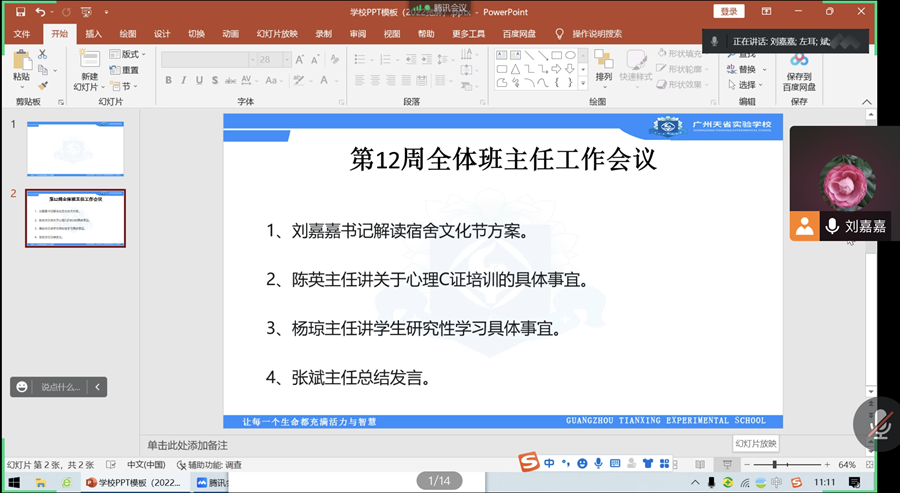Click the Increase Font Size icon
900x493 pixels.
pos(300,60)
